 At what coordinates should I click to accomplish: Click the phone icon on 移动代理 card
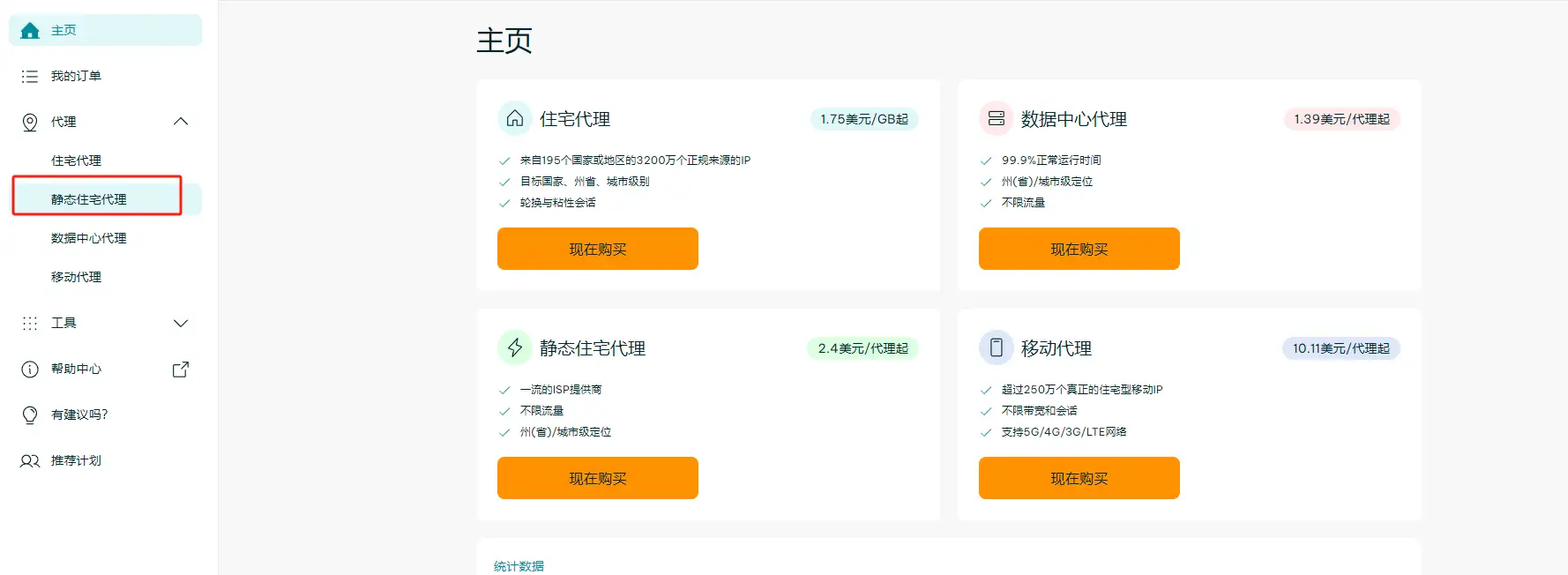(997, 348)
